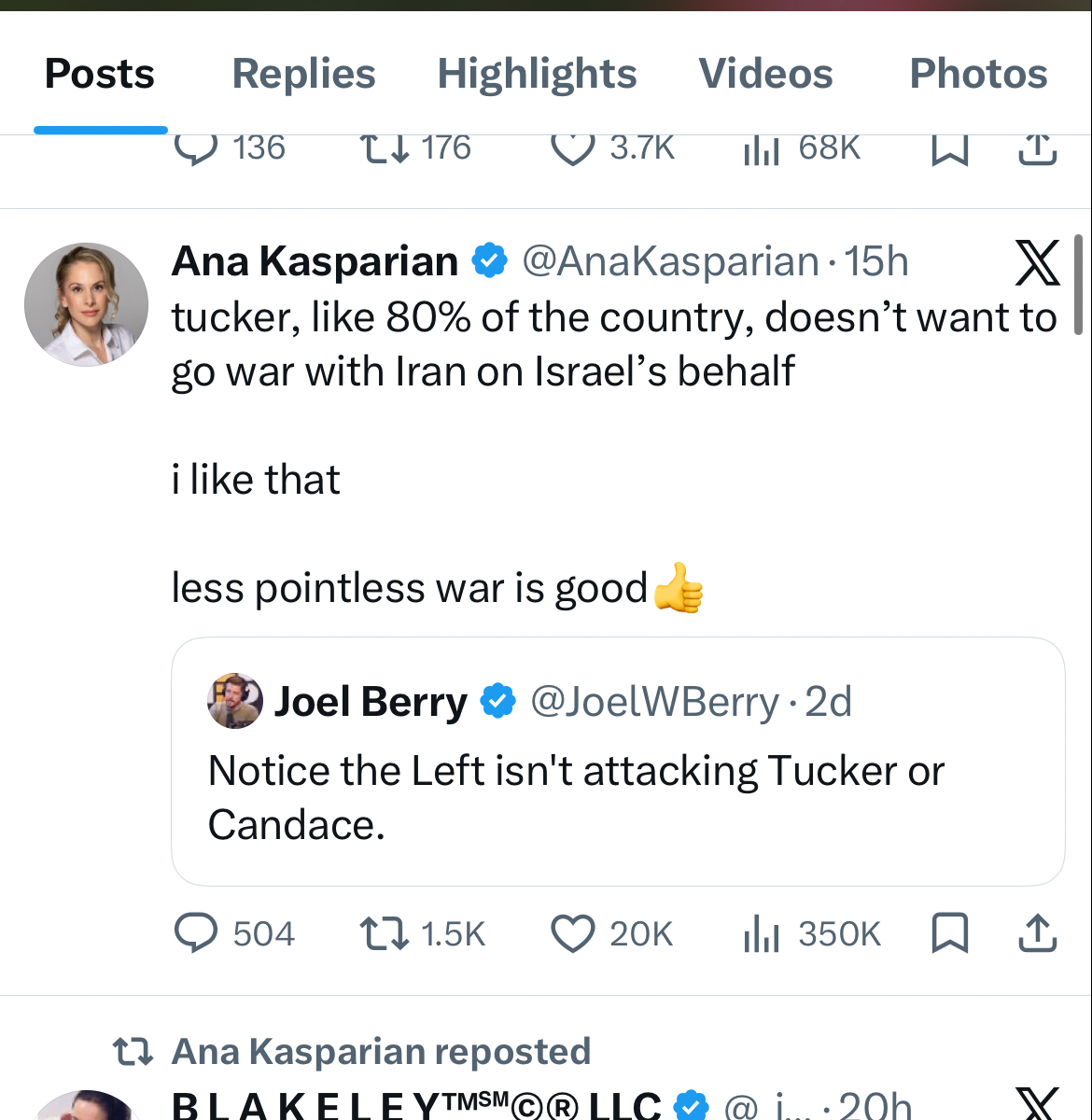View analytics showing 350K views
The width and height of the screenshot is (1092, 1120).
coord(762,933)
